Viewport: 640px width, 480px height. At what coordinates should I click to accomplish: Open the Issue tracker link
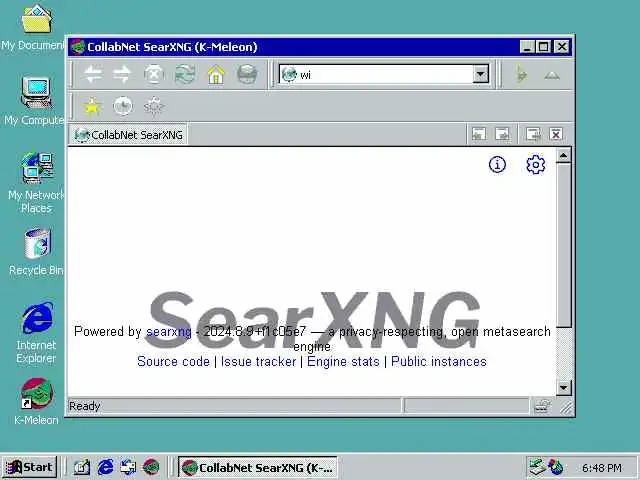click(x=258, y=362)
